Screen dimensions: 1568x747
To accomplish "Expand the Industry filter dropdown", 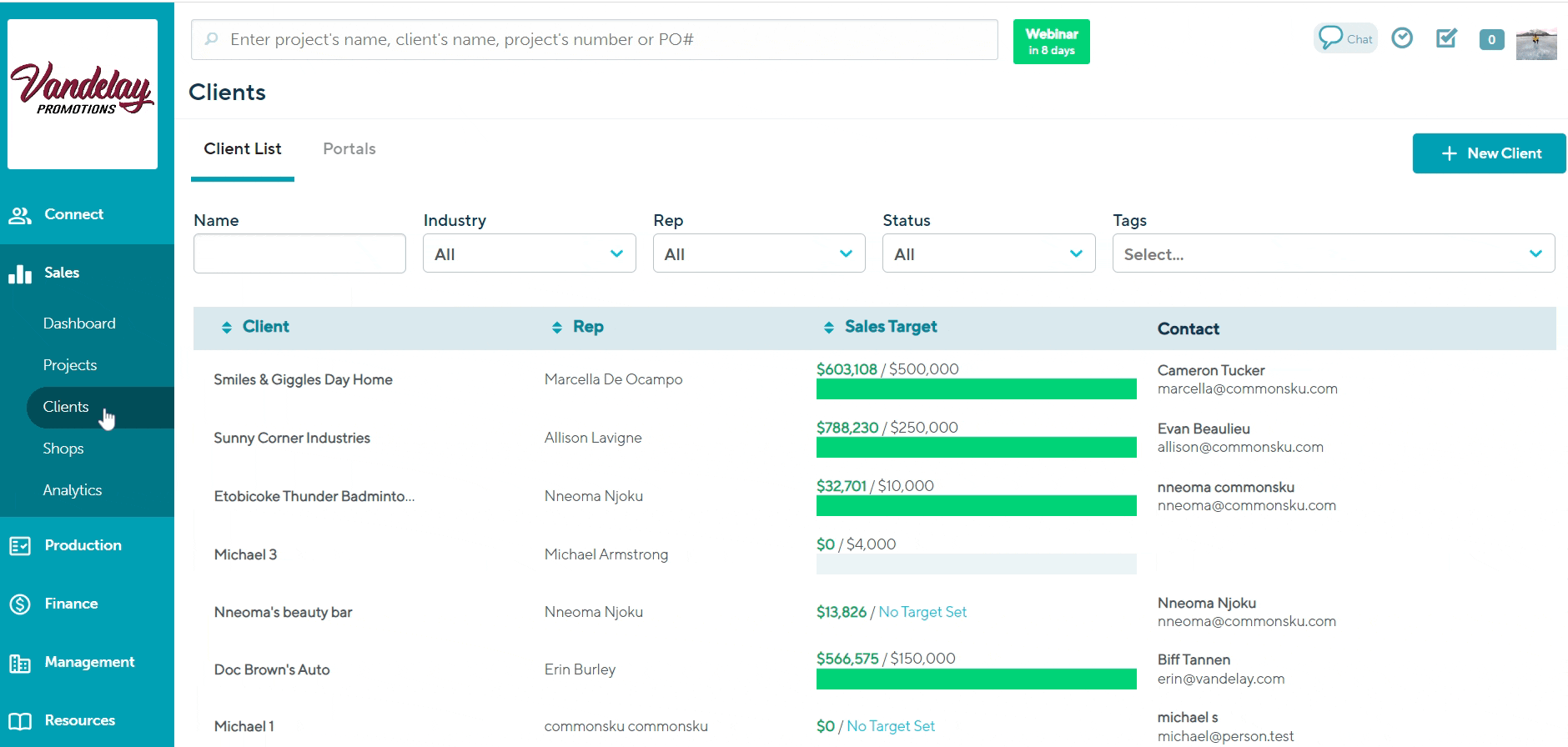I will point(529,254).
